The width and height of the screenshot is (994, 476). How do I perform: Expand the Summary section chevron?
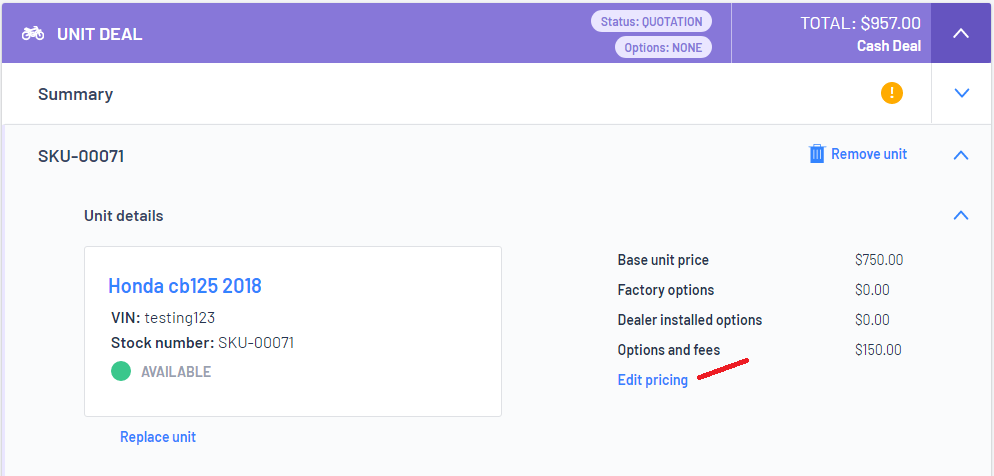pos(962,93)
